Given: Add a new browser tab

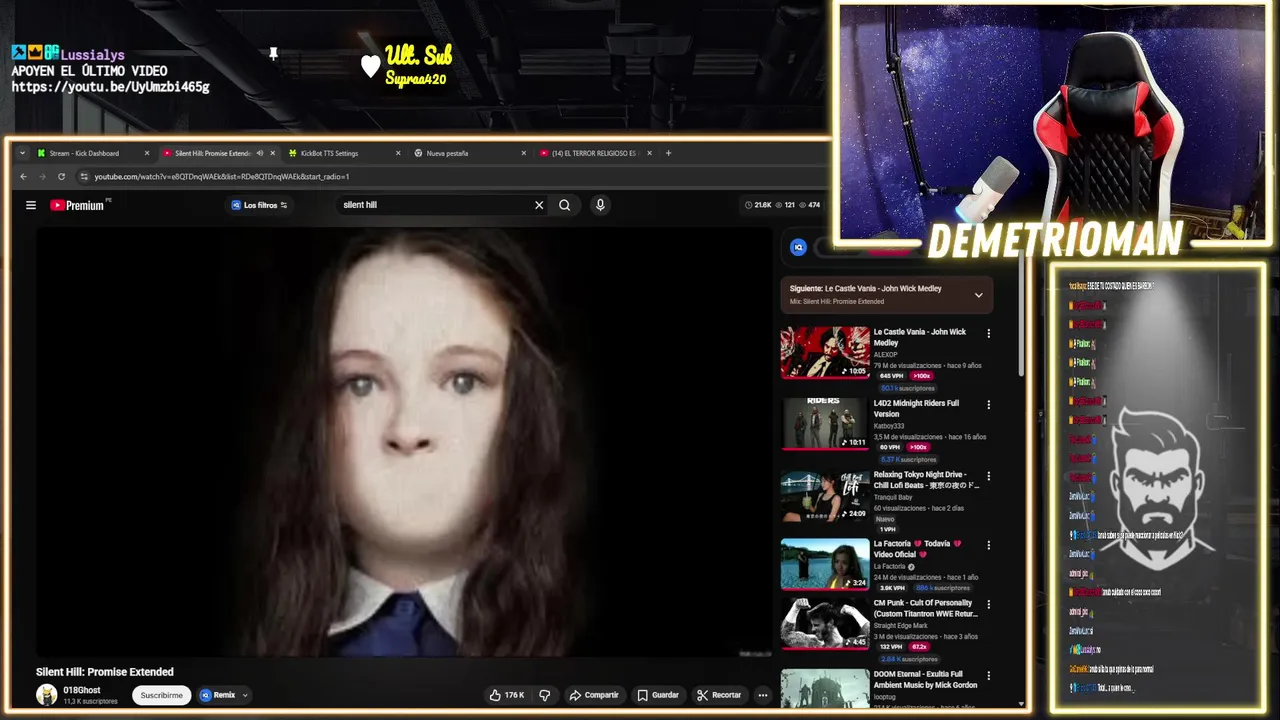Looking at the screenshot, I should 668,153.
